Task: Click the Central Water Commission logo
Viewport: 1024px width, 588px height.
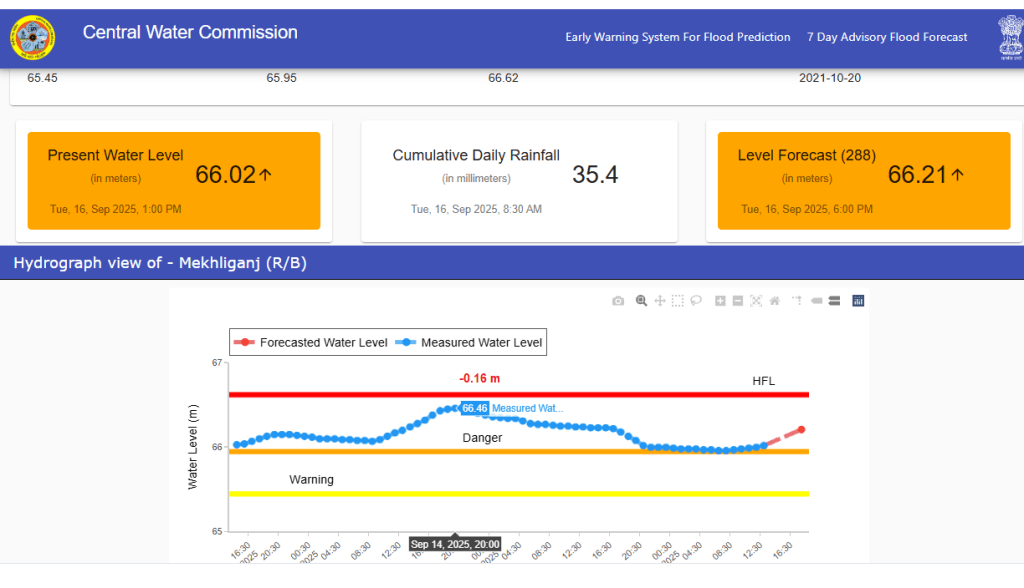Action: tap(33, 38)
